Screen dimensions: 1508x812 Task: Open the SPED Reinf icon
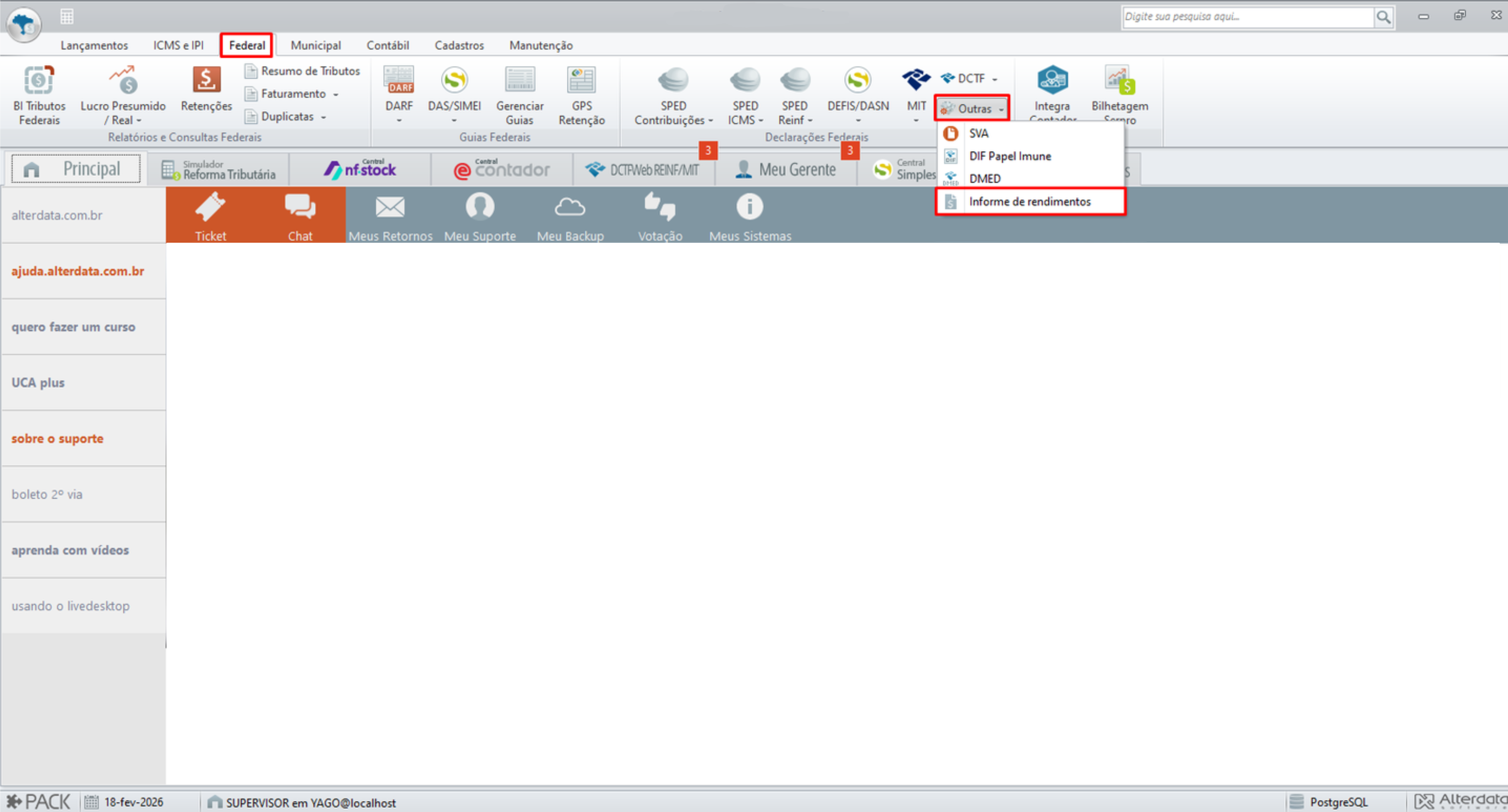(x=795, y=80)
